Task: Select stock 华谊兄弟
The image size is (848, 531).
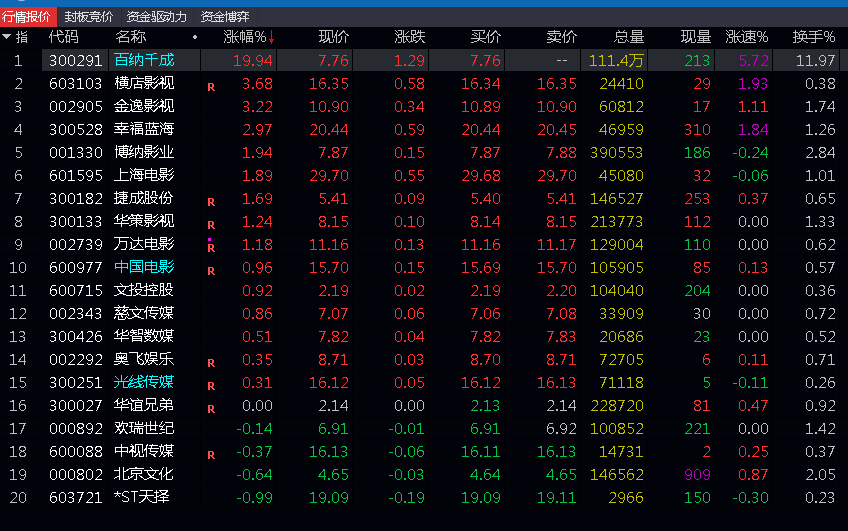Action: 144,404
